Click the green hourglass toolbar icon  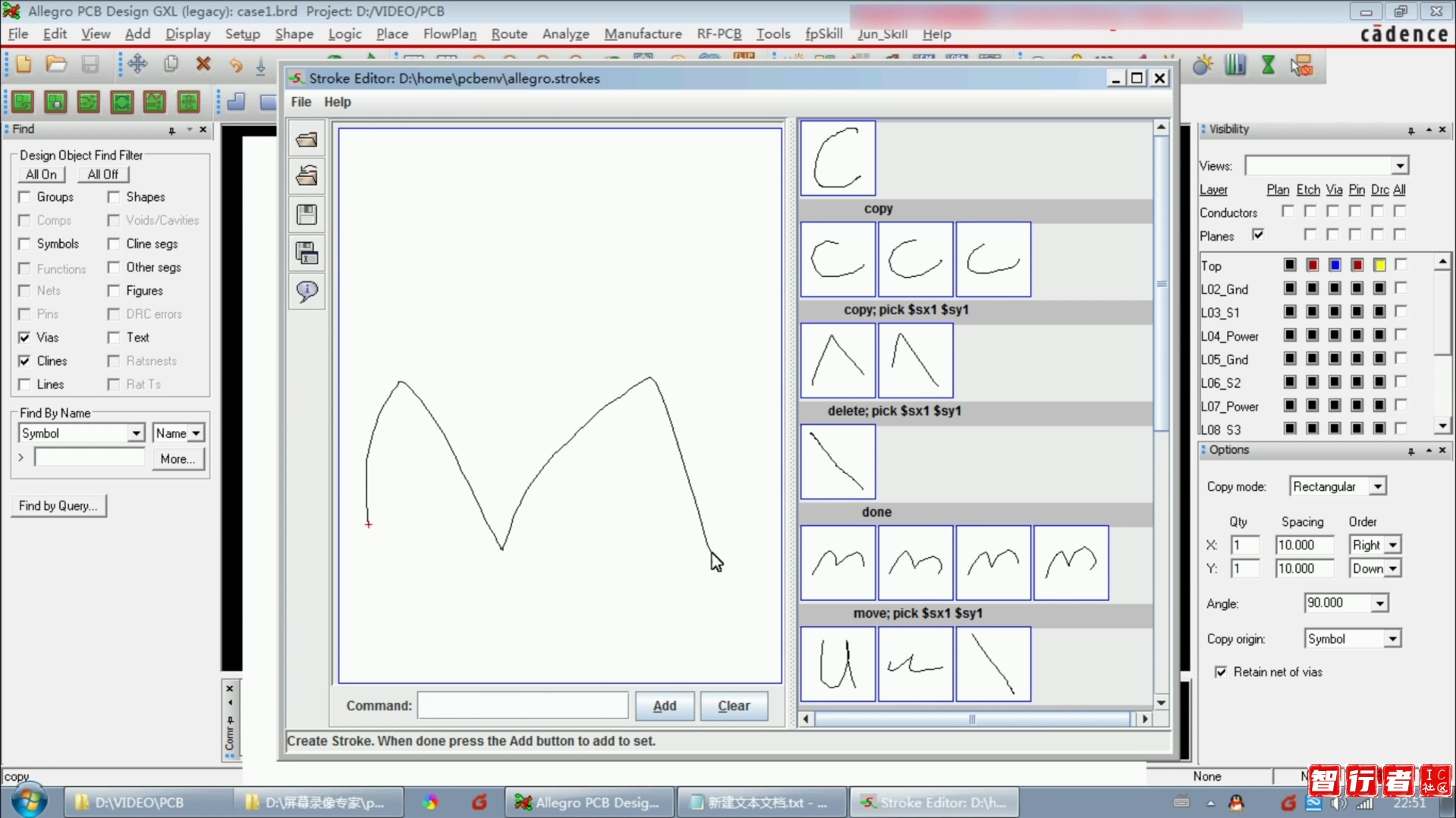pyautogui.click(x=1268, y=66)
